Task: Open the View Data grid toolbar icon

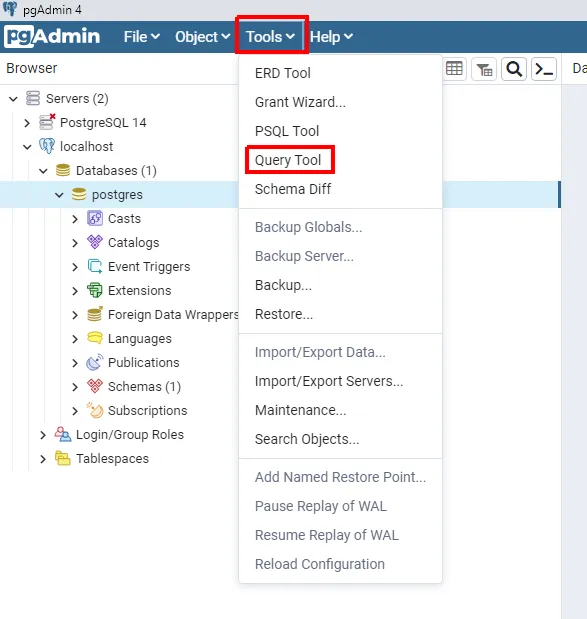Action: click(454, 69)
